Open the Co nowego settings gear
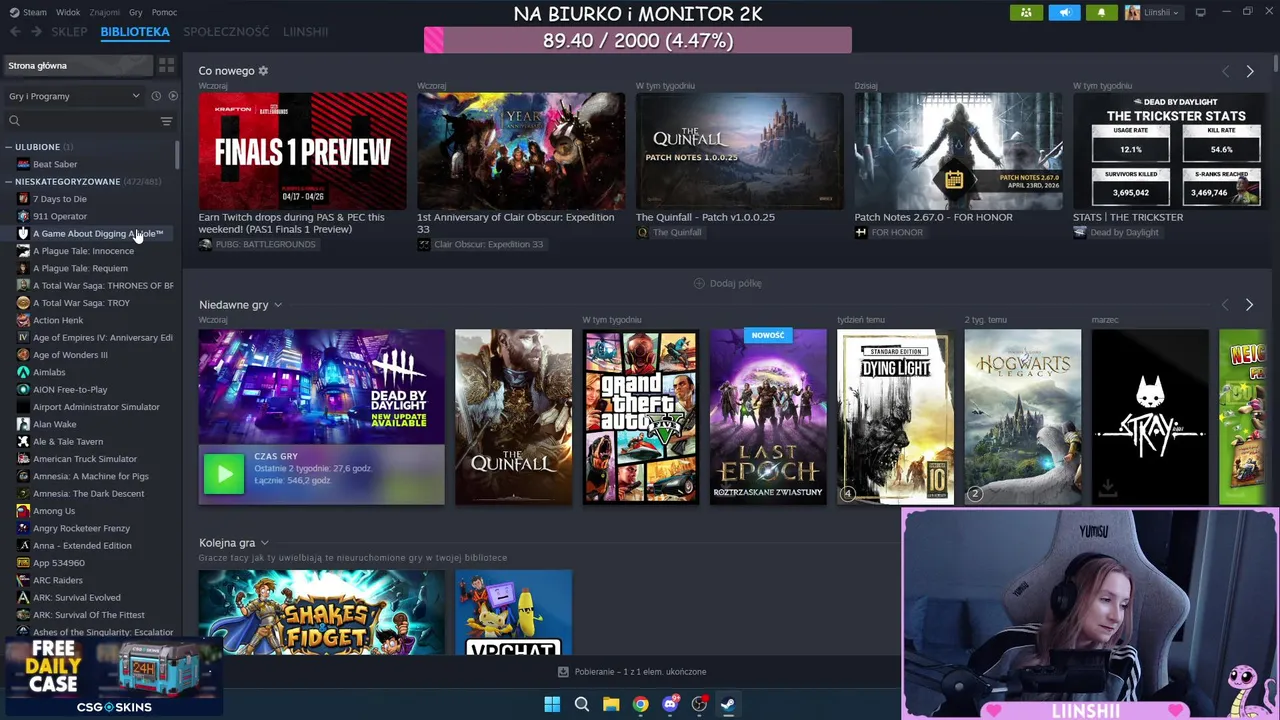Screen dimensions: 1280x720 coord(263,71)
